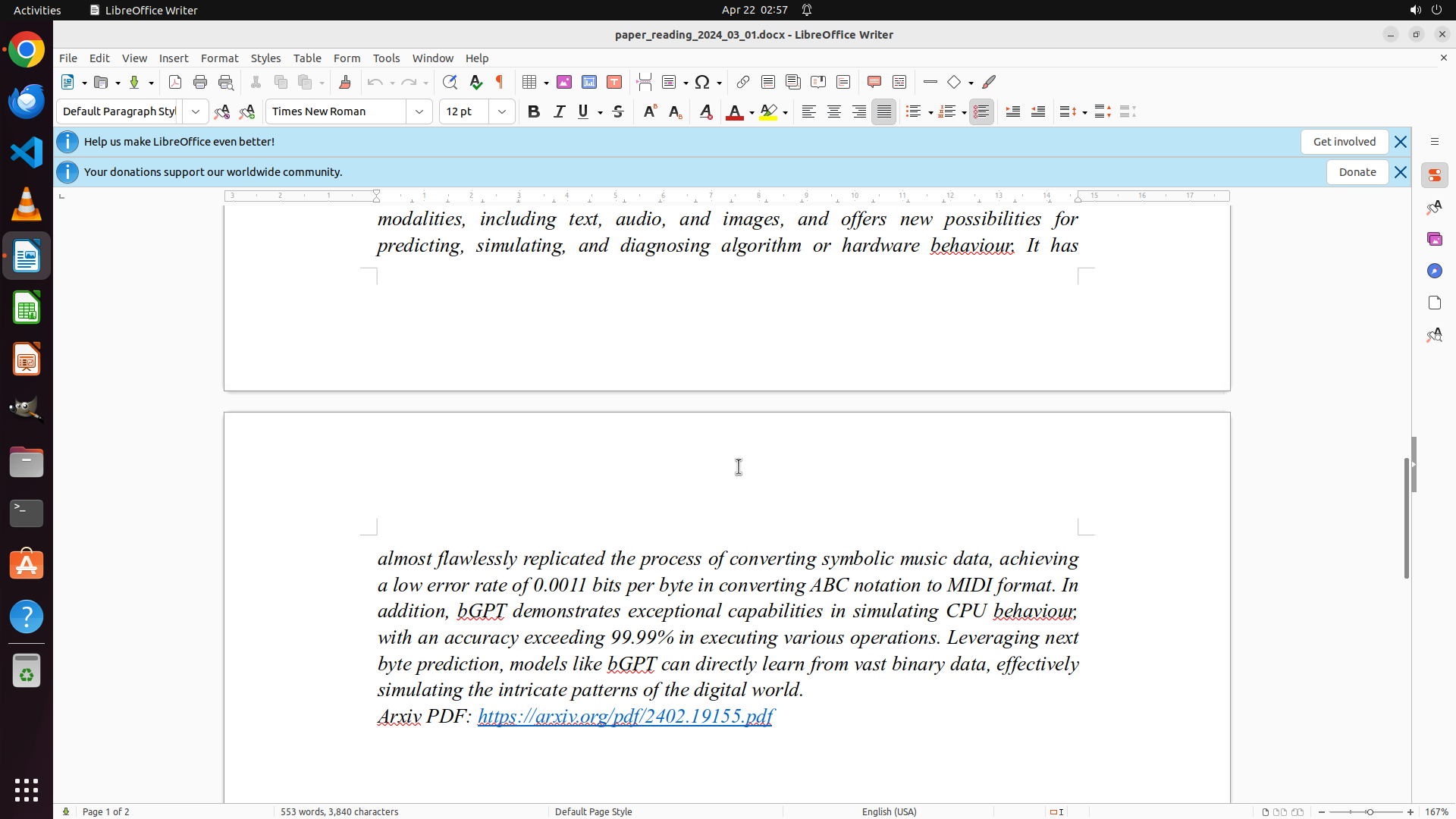Expand the font name dropdown
Viewport: 1456px width, 819px height.
pos(419,111)
